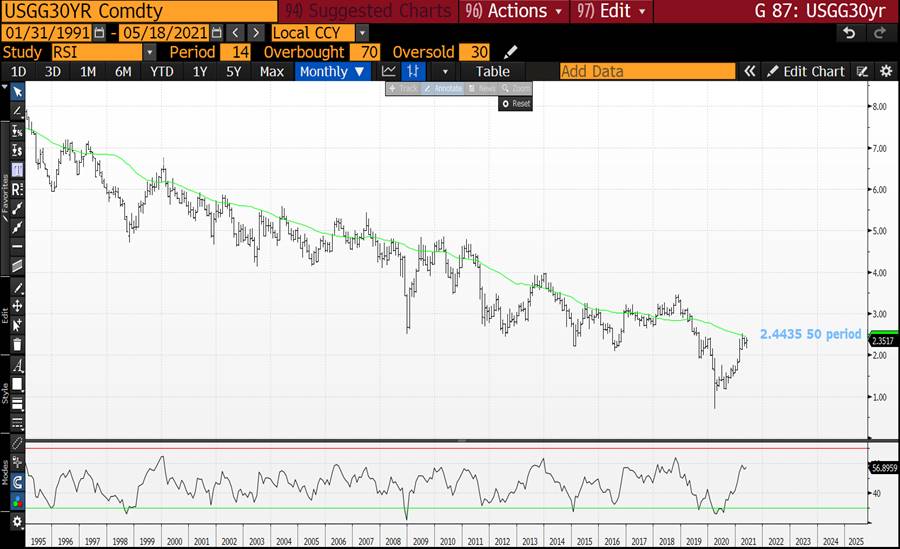Viewport: 900px width, 549px height.
Task: Click the pencil icon beside Oversold
Action: (511, 52)
